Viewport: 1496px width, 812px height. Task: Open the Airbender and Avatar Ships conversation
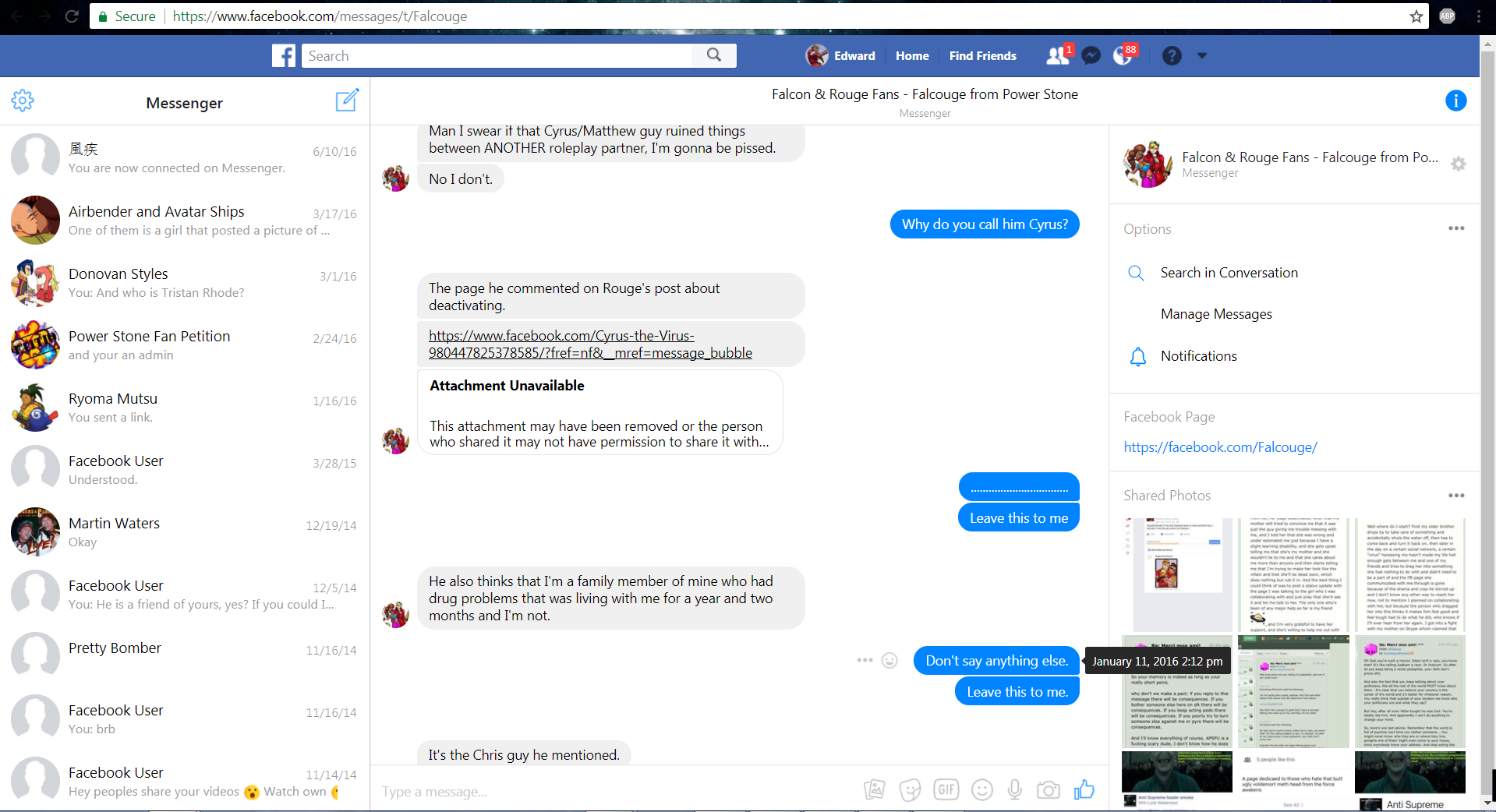[185, 220]
